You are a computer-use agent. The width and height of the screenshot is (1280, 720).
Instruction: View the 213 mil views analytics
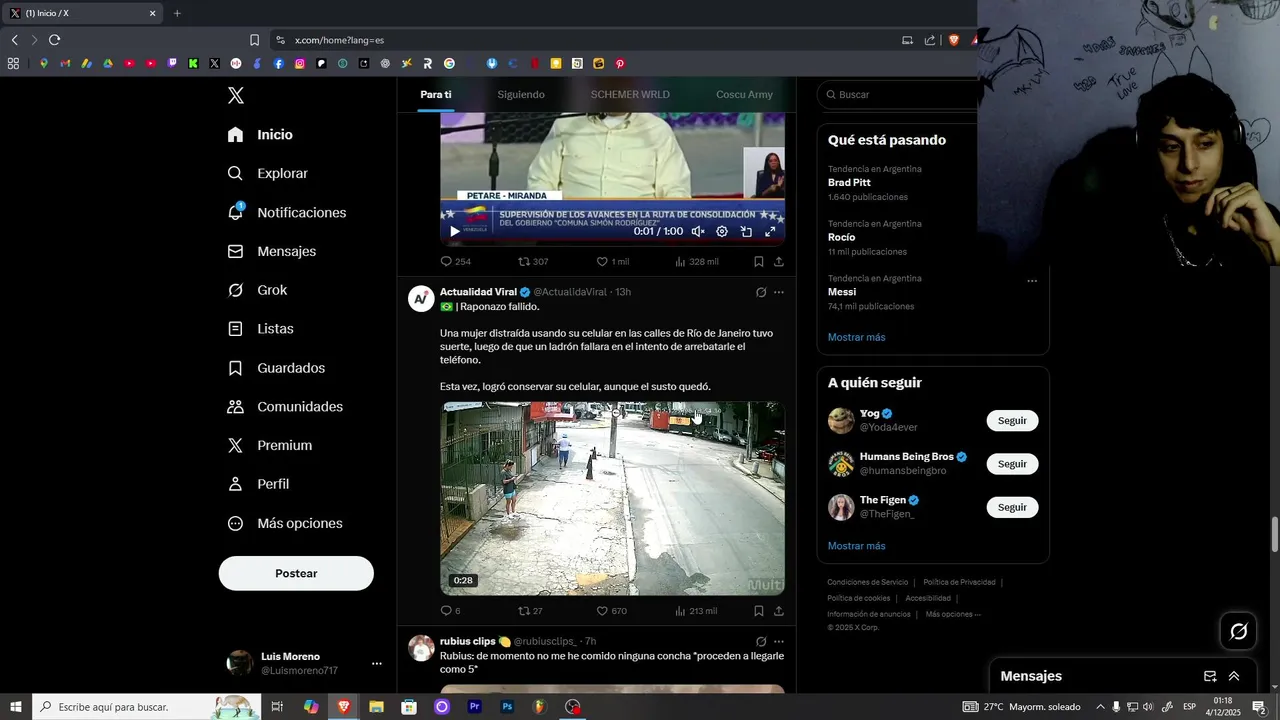click(697, 611)
